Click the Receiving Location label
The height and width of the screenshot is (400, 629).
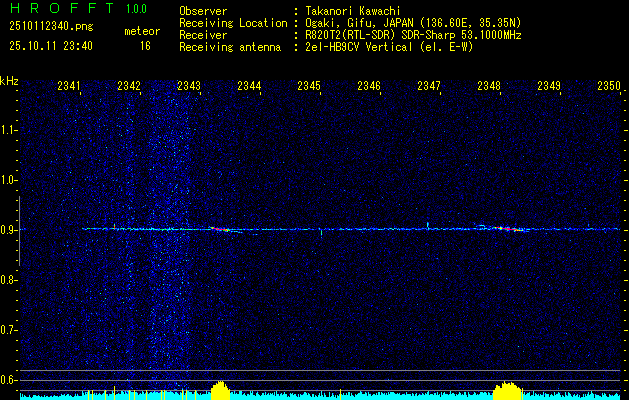(233, 23)
